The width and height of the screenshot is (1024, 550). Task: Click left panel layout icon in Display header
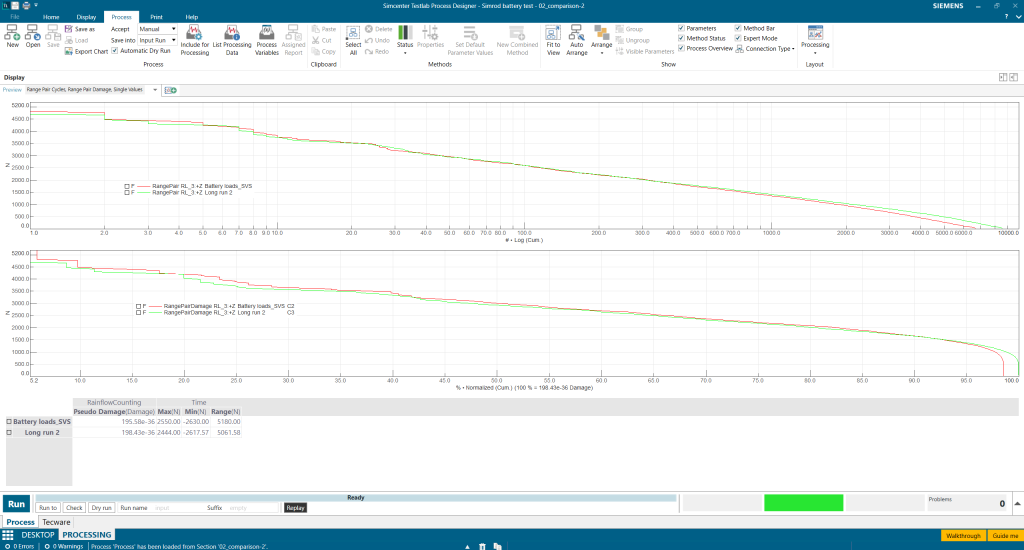[x=1003, y=77]
